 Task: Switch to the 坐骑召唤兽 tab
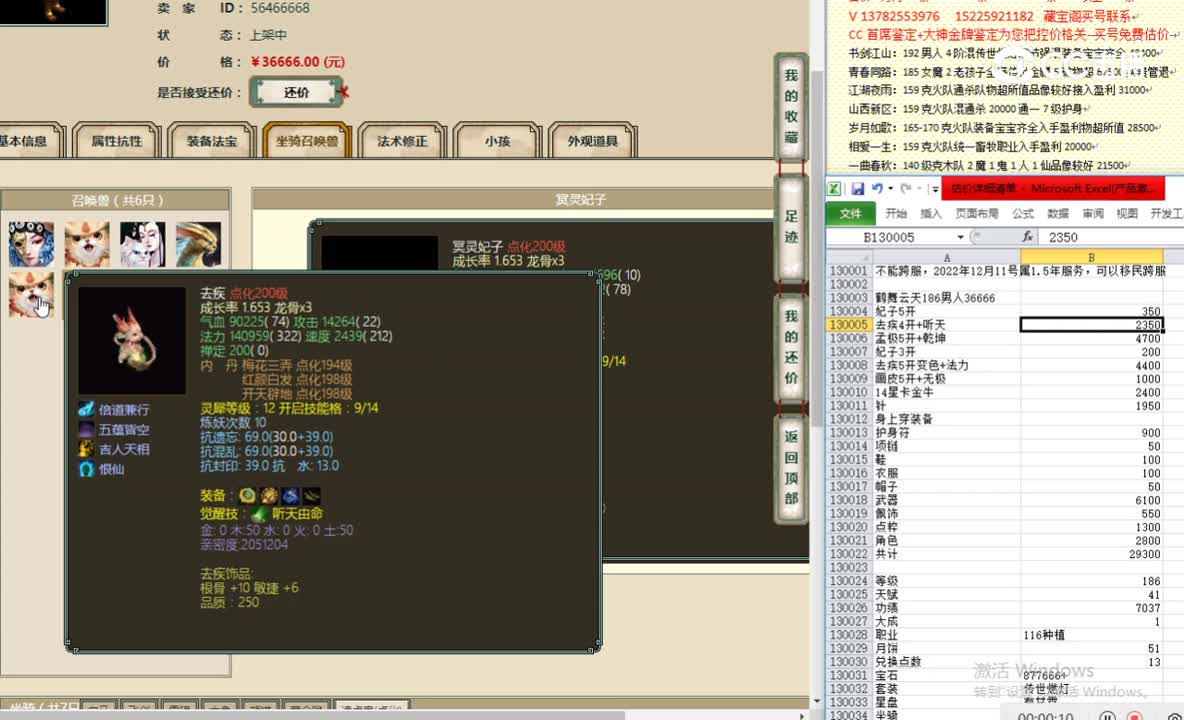[x=307, y=140]
